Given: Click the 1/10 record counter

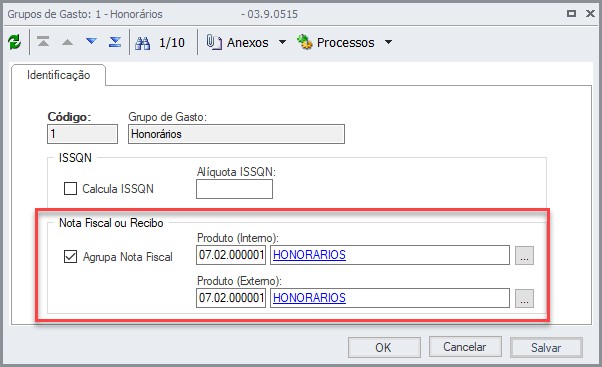Looking at the screenshot, I should [x=172, y=43].
